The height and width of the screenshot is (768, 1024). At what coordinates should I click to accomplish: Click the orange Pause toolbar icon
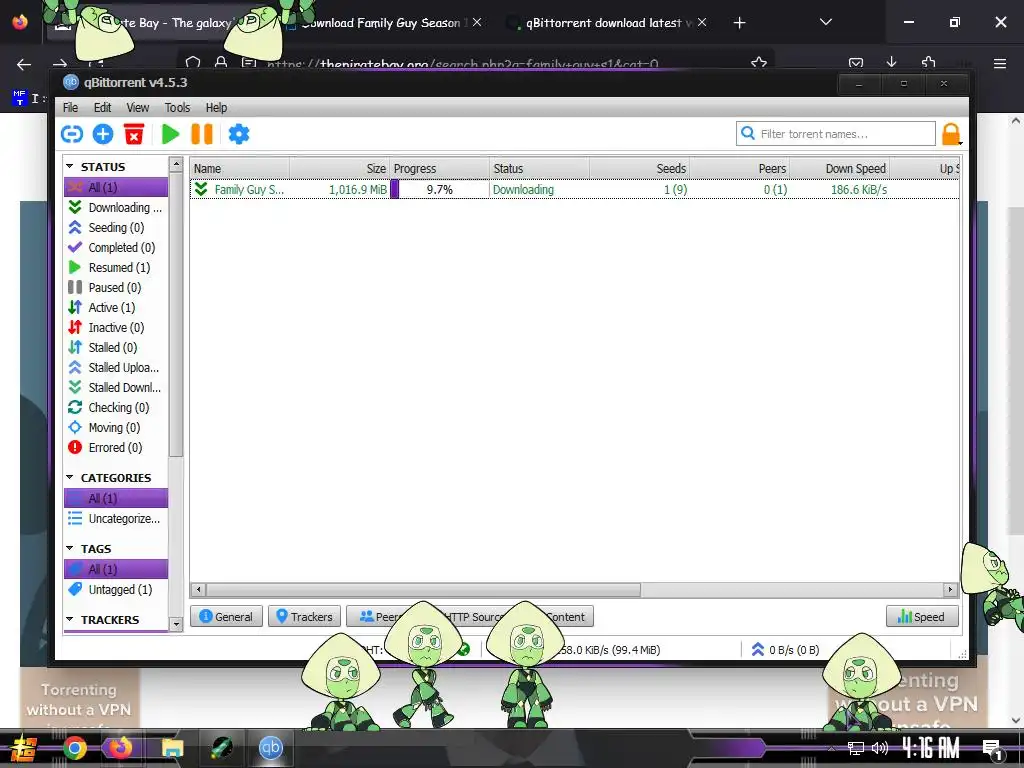coord(202,134)
